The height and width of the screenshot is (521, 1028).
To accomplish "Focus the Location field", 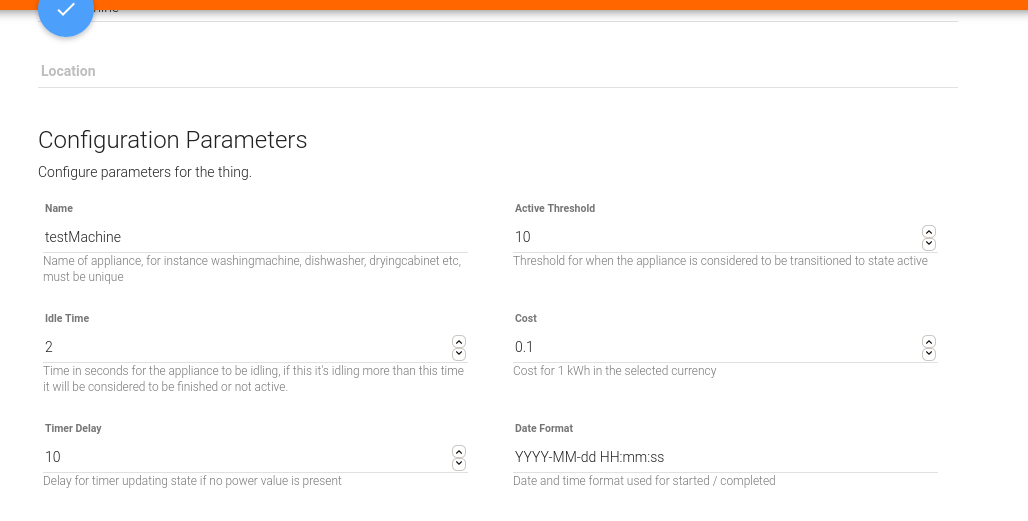I will [x=497, y=71].
